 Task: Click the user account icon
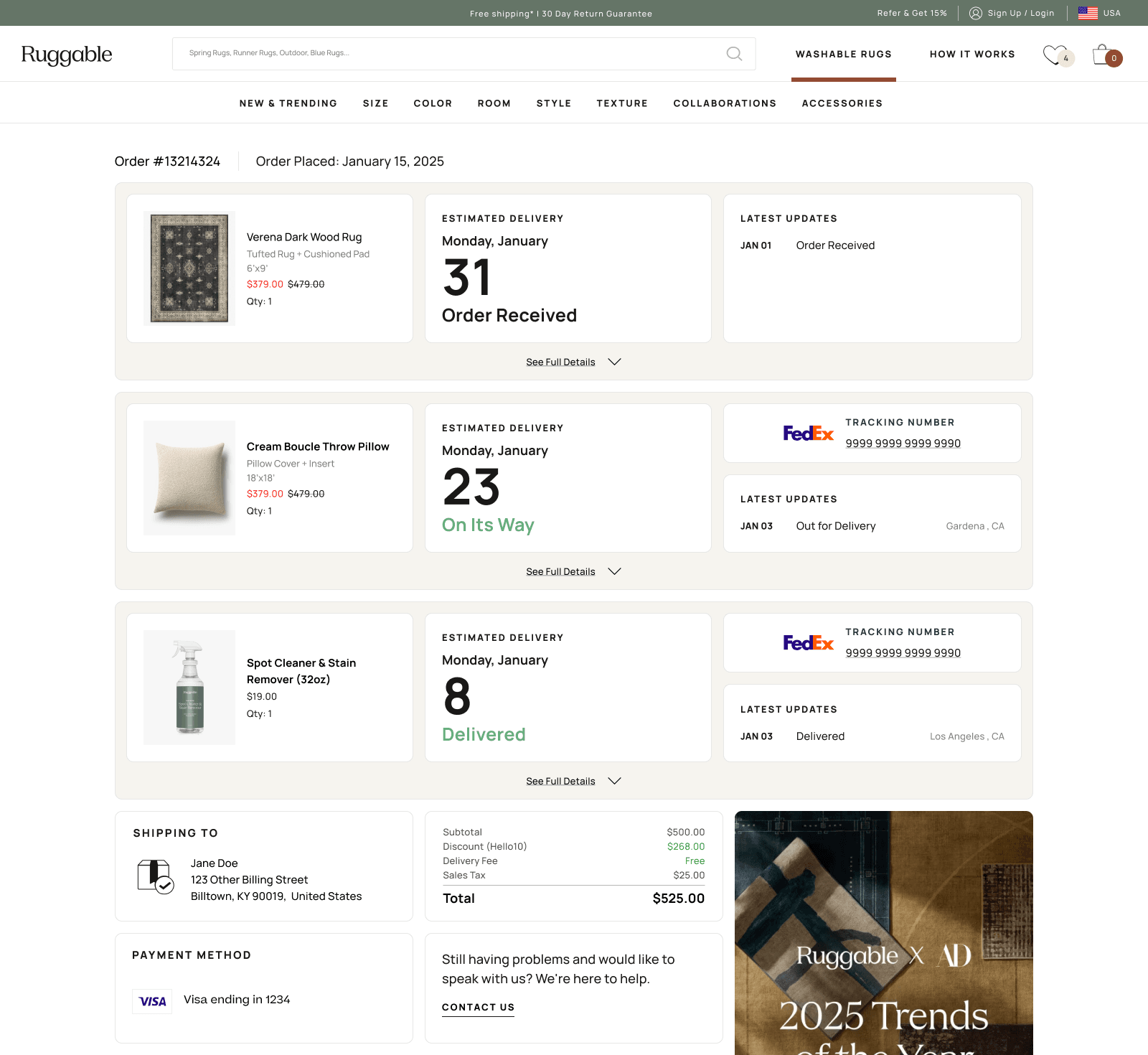click(976, 13)
